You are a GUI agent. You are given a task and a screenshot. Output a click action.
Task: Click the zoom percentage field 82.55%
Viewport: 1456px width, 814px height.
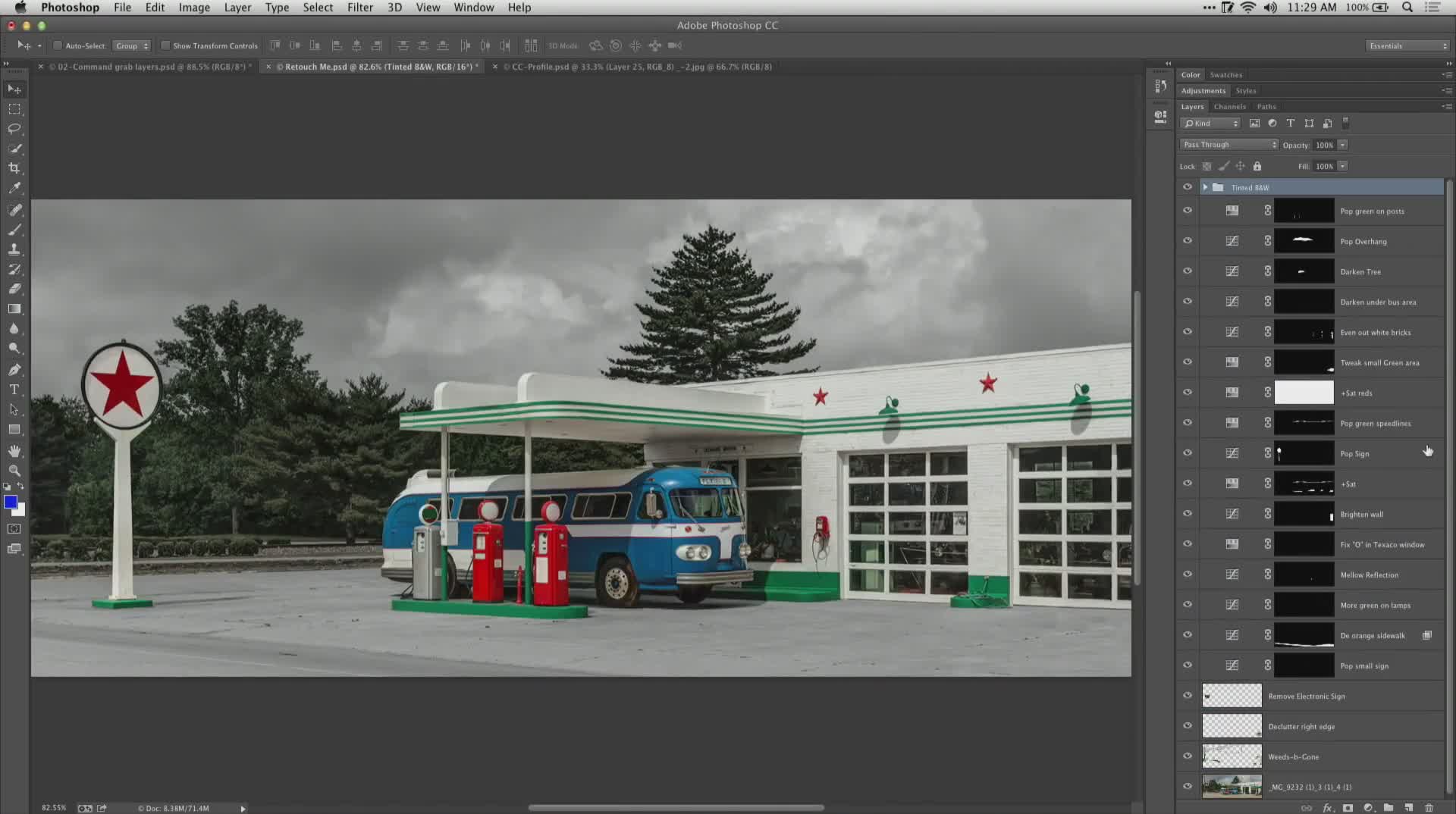[54, 808]
